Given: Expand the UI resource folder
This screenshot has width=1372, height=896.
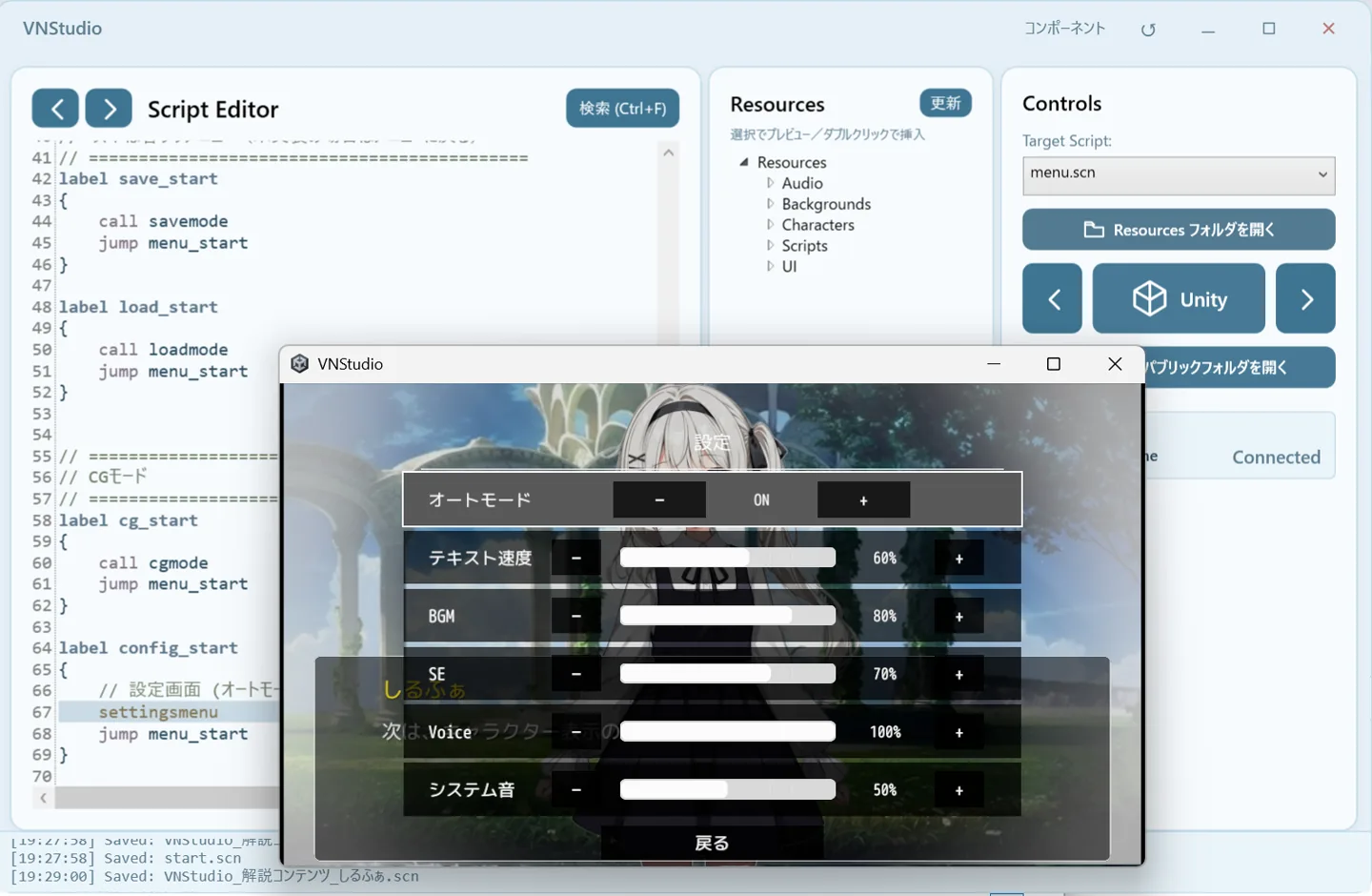Looking at the screenshot, I should pyautogui.click(x=770, y=267).
